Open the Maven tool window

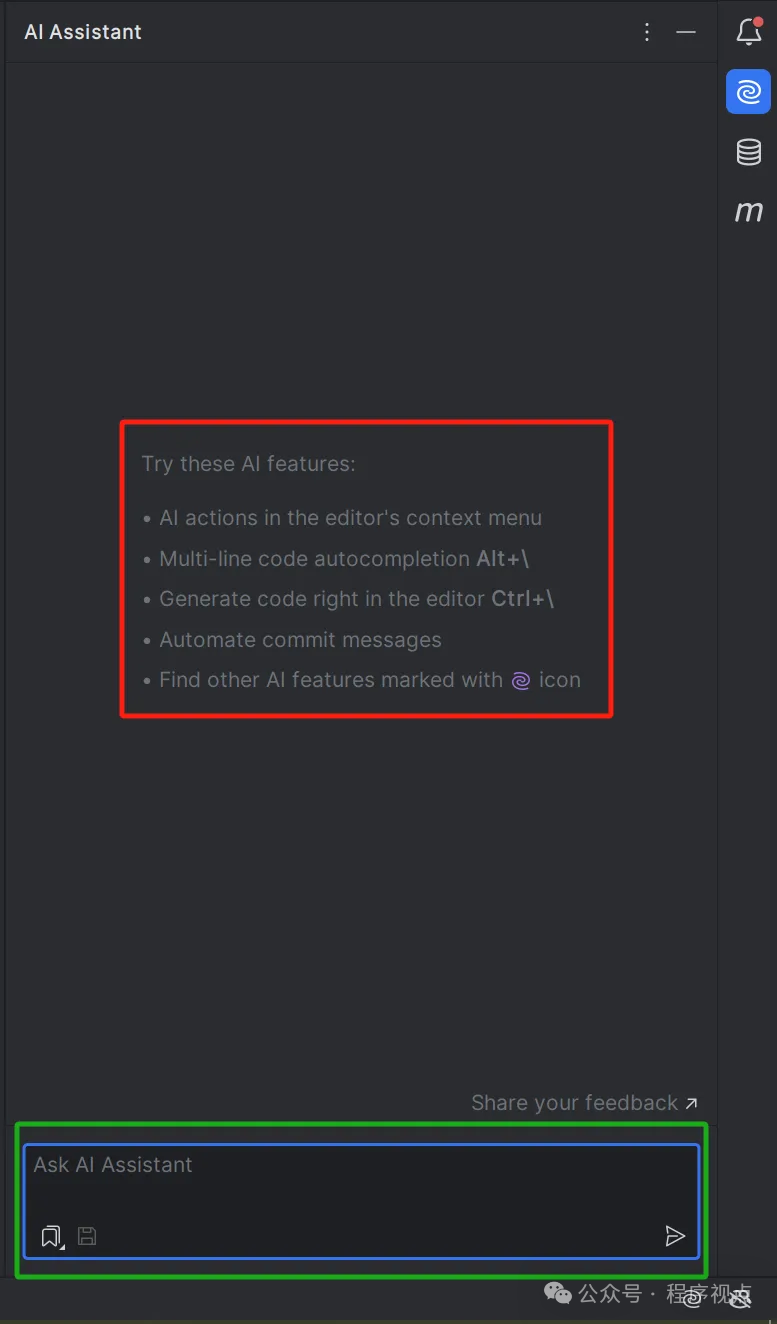click(x=748, y=211)
